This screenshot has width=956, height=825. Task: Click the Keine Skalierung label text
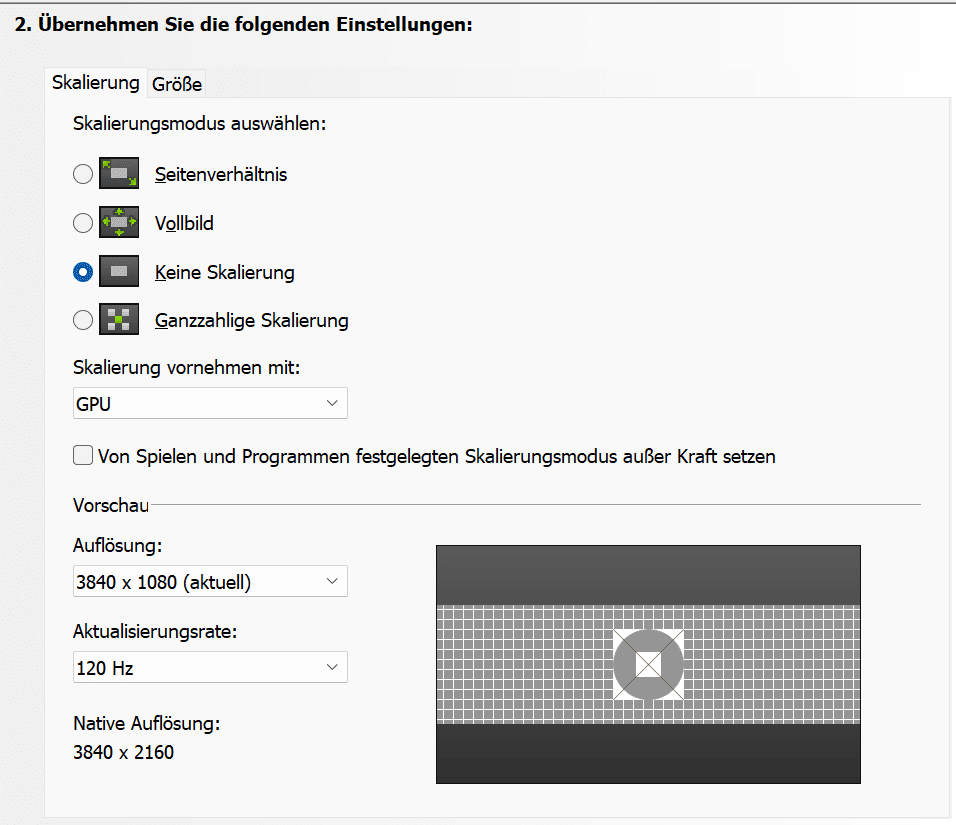pos(224,272)
